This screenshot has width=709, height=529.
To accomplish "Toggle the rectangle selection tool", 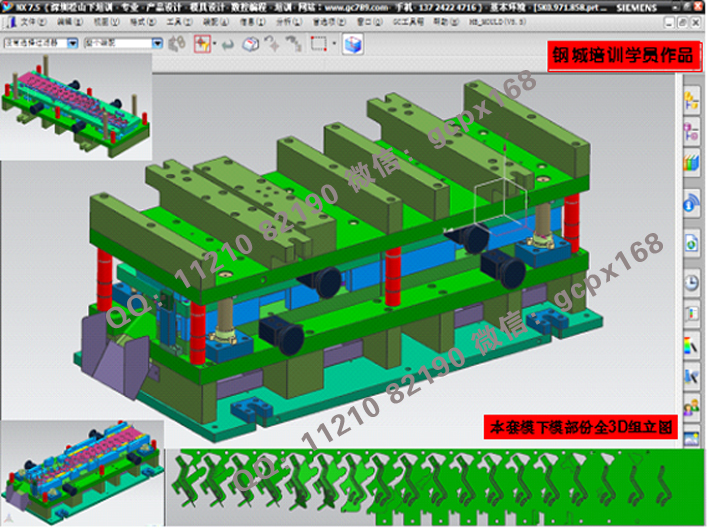I will click(x=318, y=44).
